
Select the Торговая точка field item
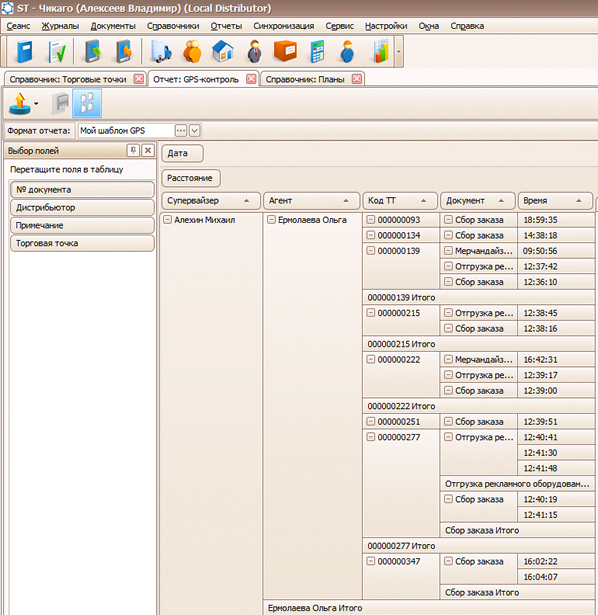point(82,243)
